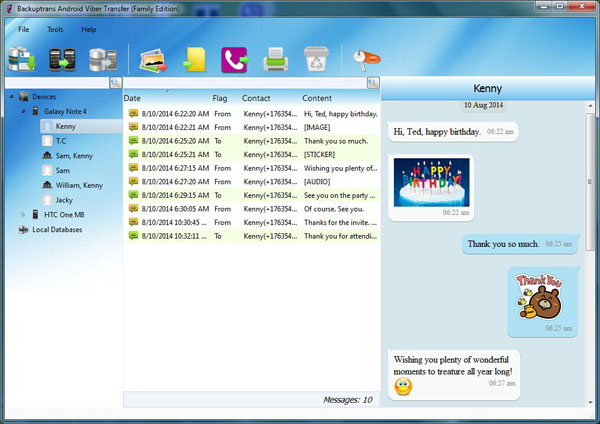Open the Tools menu
Screen dimensions: 600x424
[x=55, y=29]
